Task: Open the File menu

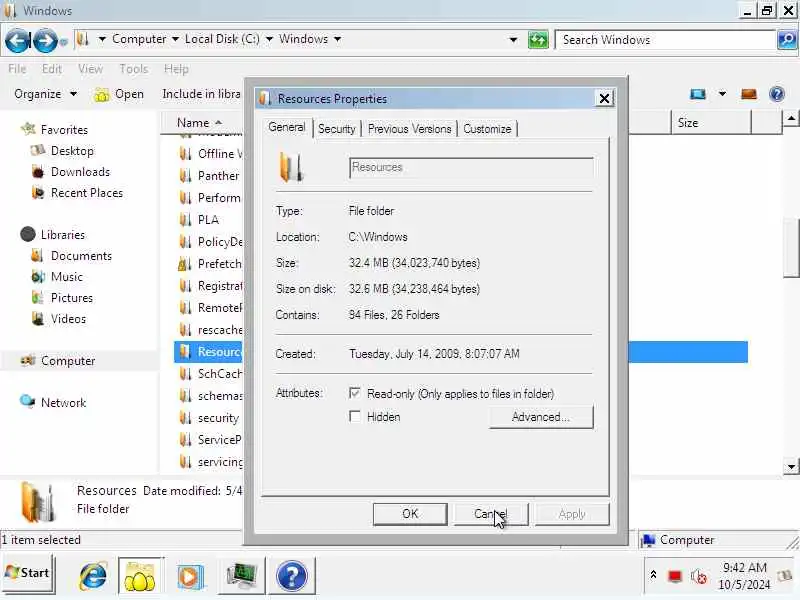Action: [x=17, y=69]
